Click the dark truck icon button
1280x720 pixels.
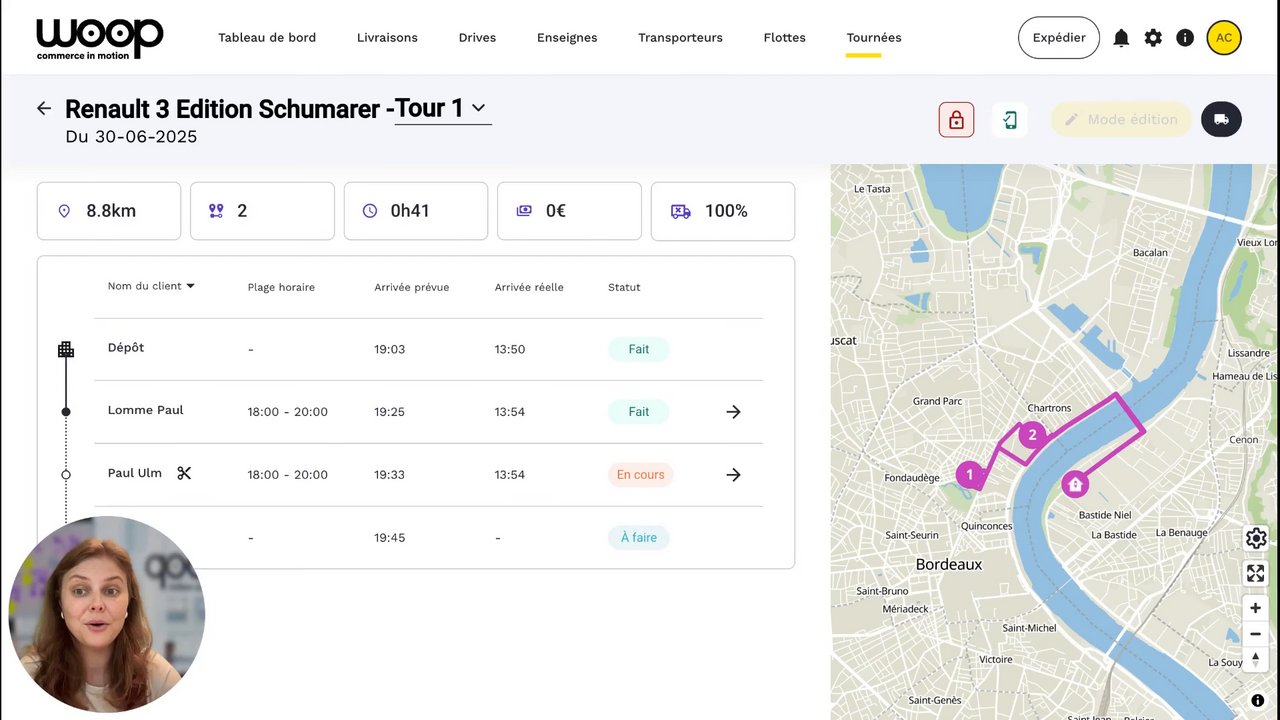(x=1221, y=120)
